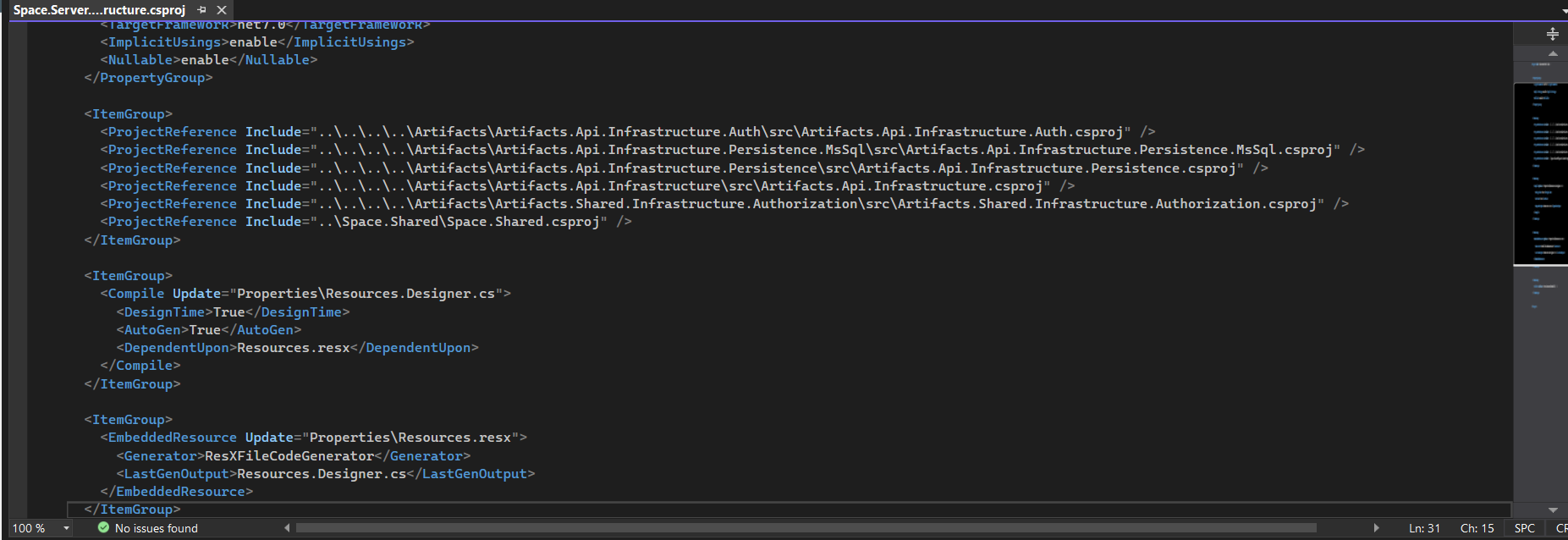Click the horizontal scrollbar thumb
Screen dimensions: 1568x540
point(806,528)
